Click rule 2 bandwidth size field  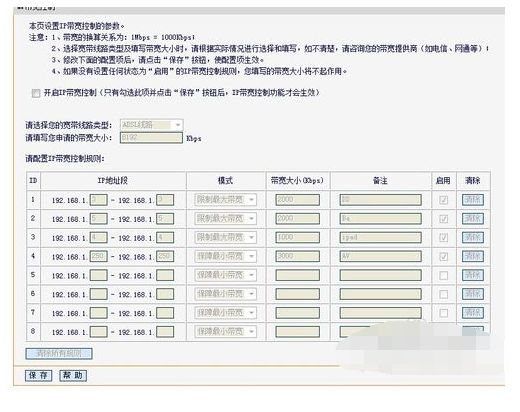tap(298, 219)
